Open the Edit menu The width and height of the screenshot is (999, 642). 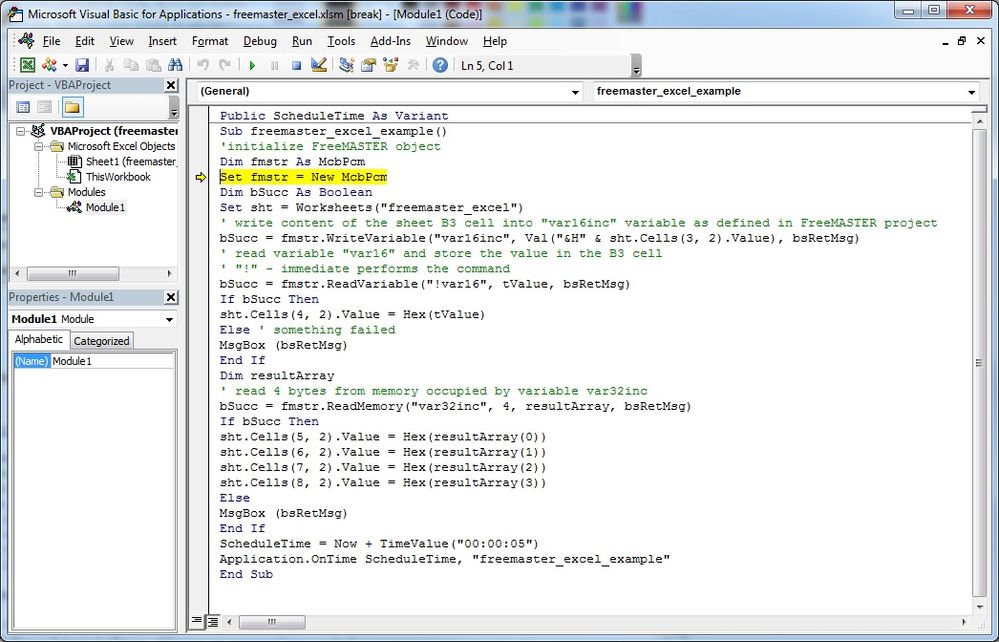pos(85,41)
